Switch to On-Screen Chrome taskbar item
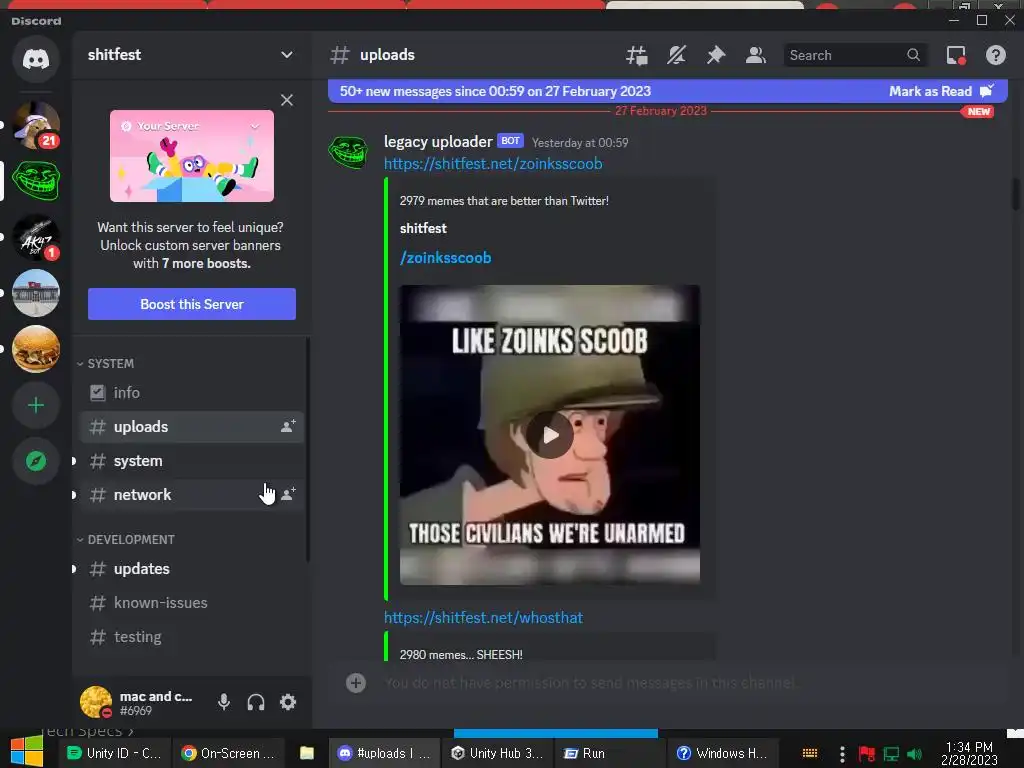Screen dimensions: 1024x768 coord(228,753)
